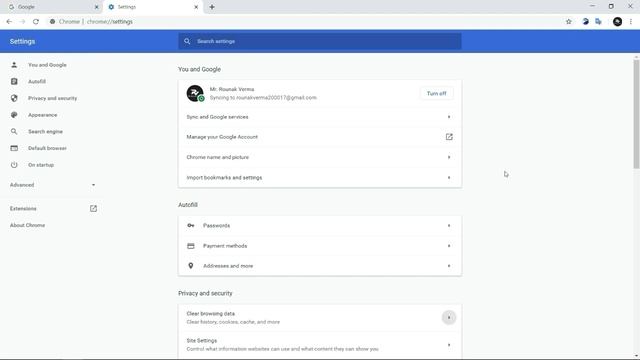Viewport: 640px width, 360px height.
Task: Click the card icon beside Payment methods
Action: (191, 246)
